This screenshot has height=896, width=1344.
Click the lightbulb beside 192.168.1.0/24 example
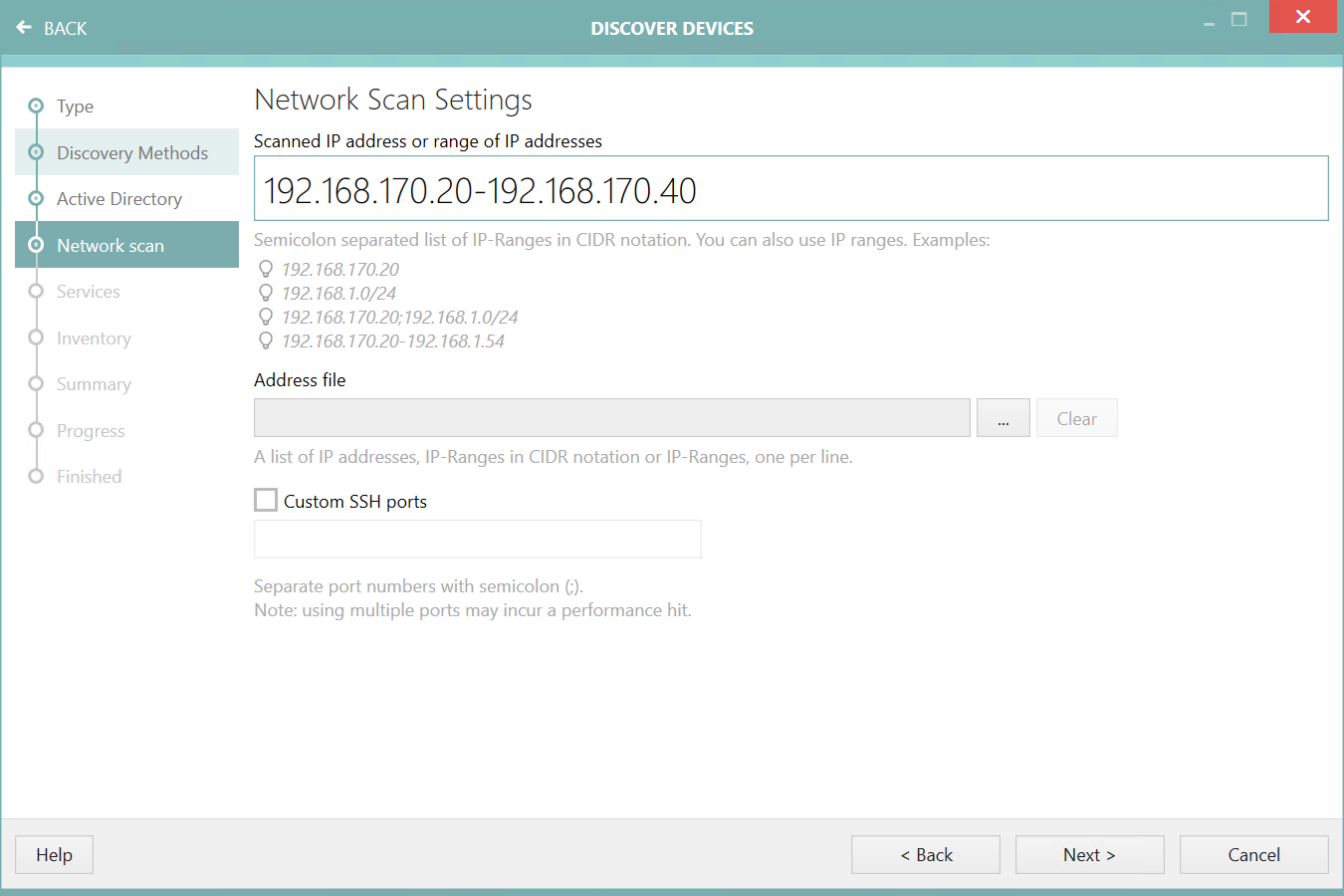click(265, 293)
